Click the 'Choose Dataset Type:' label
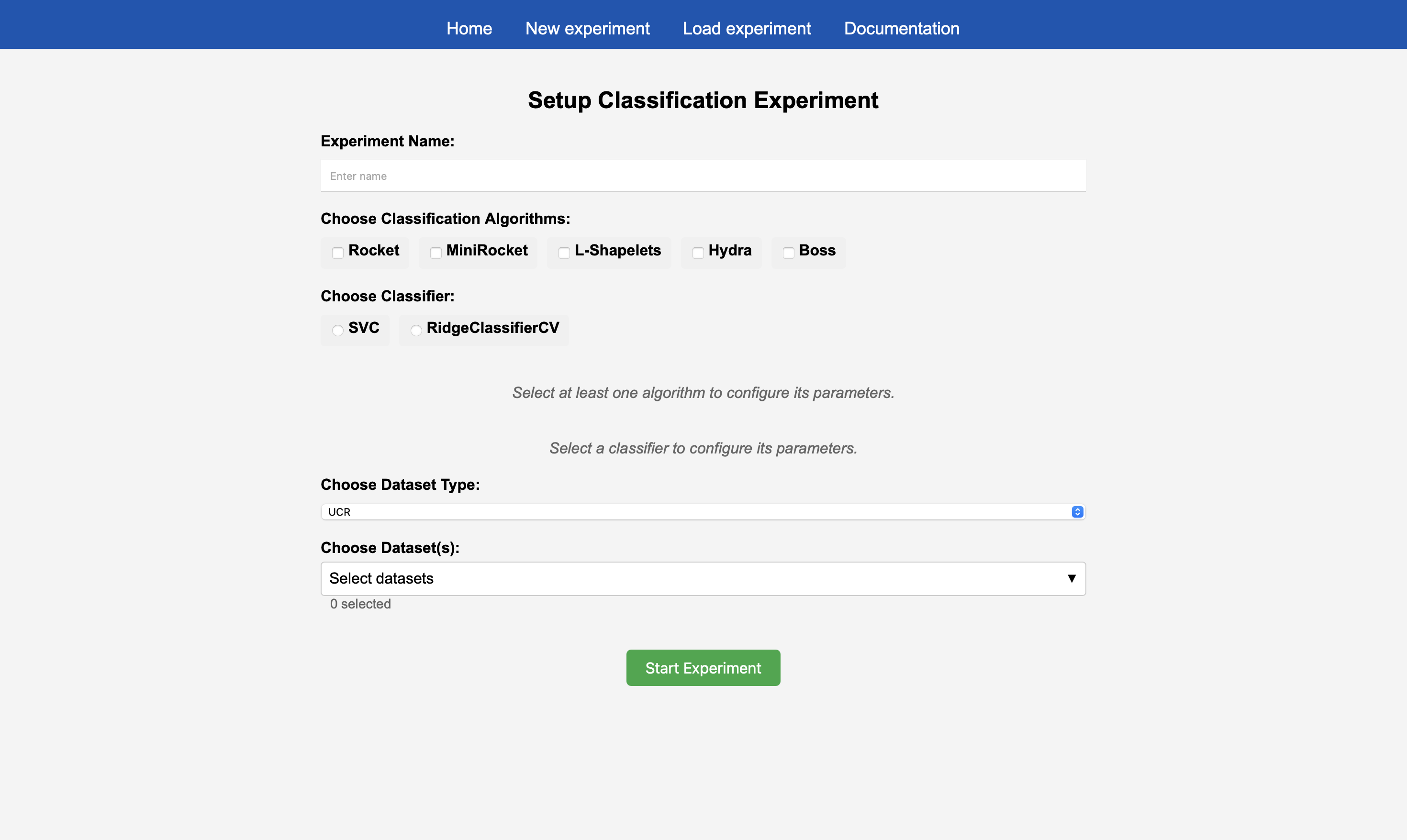 [x=400, y=485]
